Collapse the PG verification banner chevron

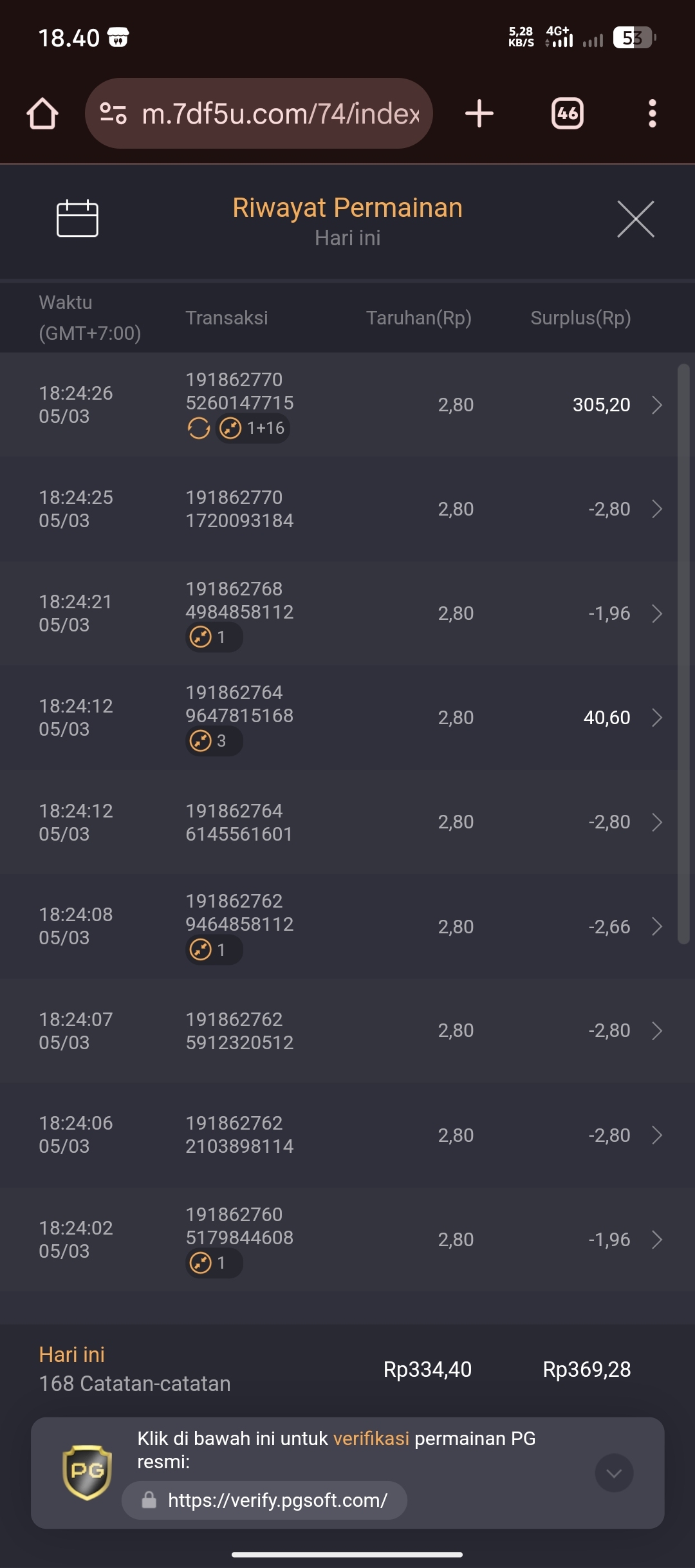[x=614, y=1473]
